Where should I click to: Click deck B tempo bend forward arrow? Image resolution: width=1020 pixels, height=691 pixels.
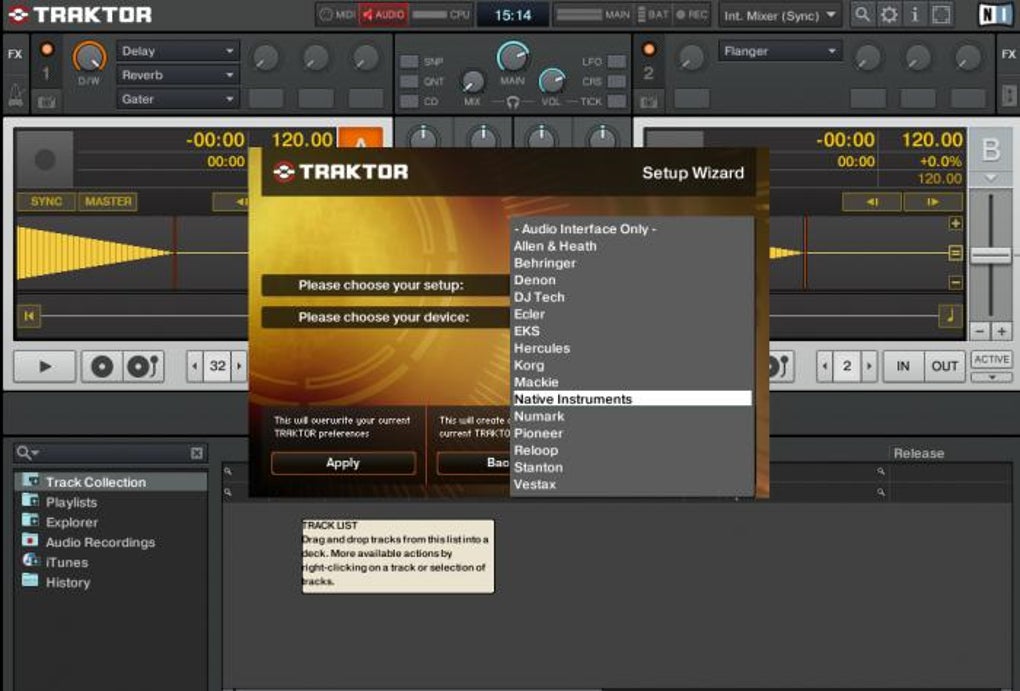pos(933,202)
